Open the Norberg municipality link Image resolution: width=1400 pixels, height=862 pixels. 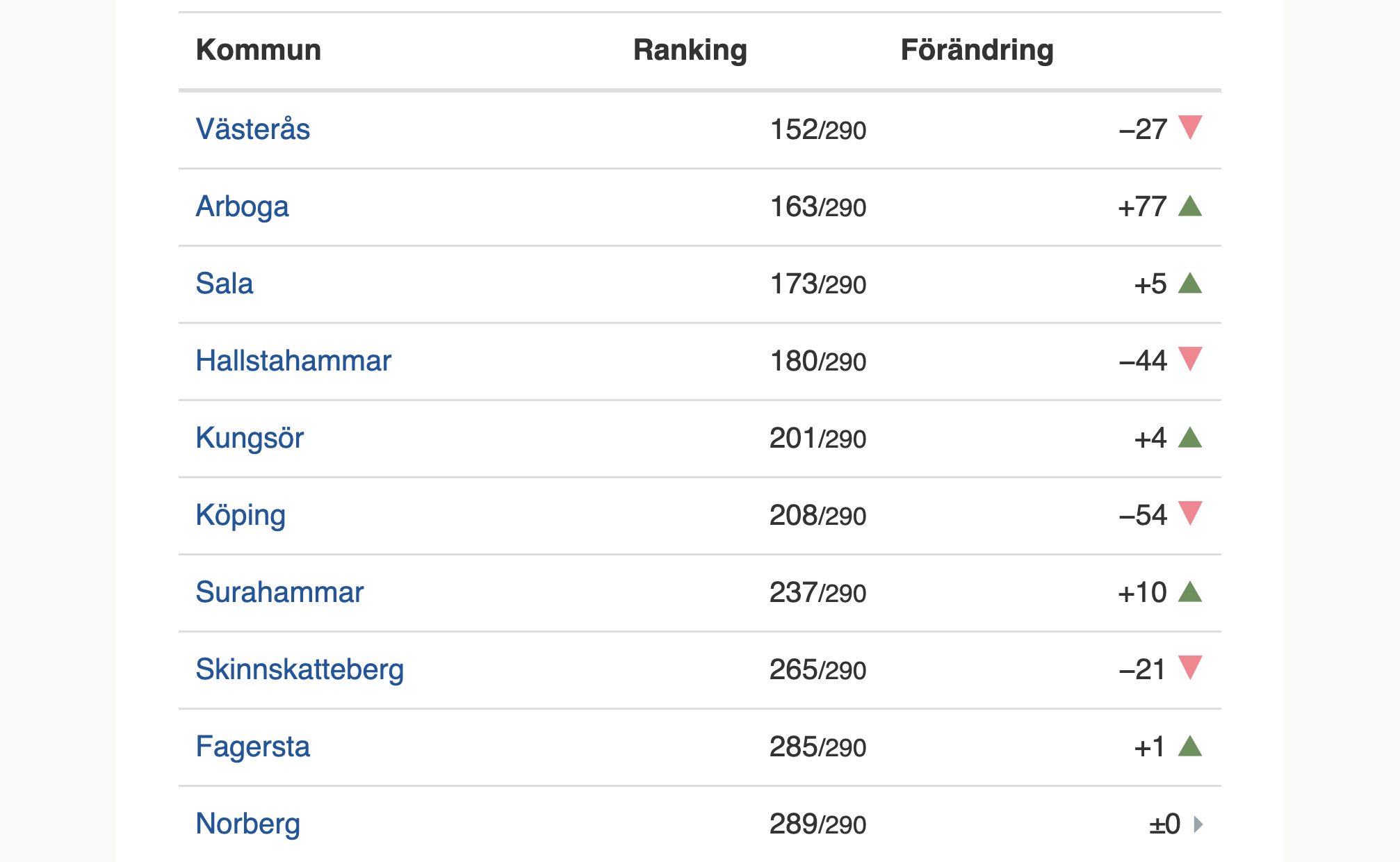tap(247, 824)
